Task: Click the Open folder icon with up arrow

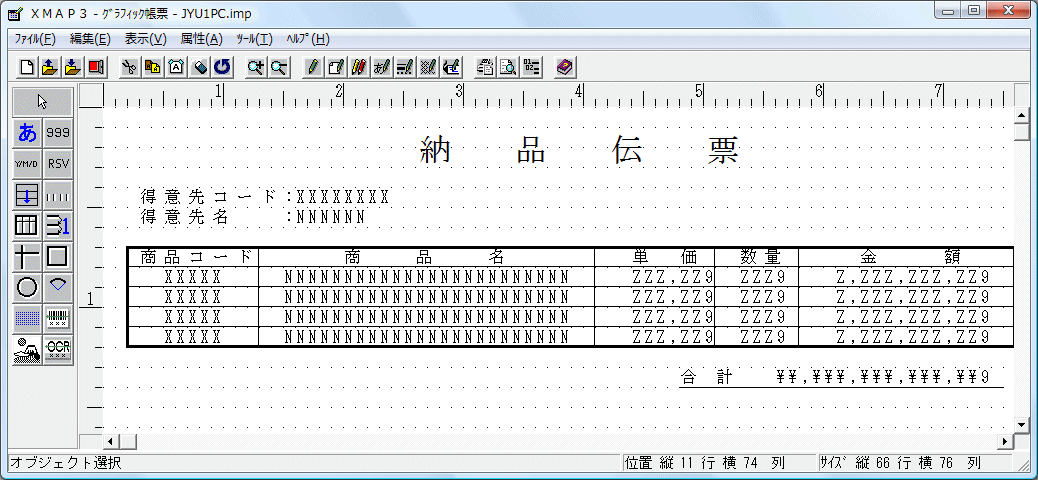Action: 50,67
